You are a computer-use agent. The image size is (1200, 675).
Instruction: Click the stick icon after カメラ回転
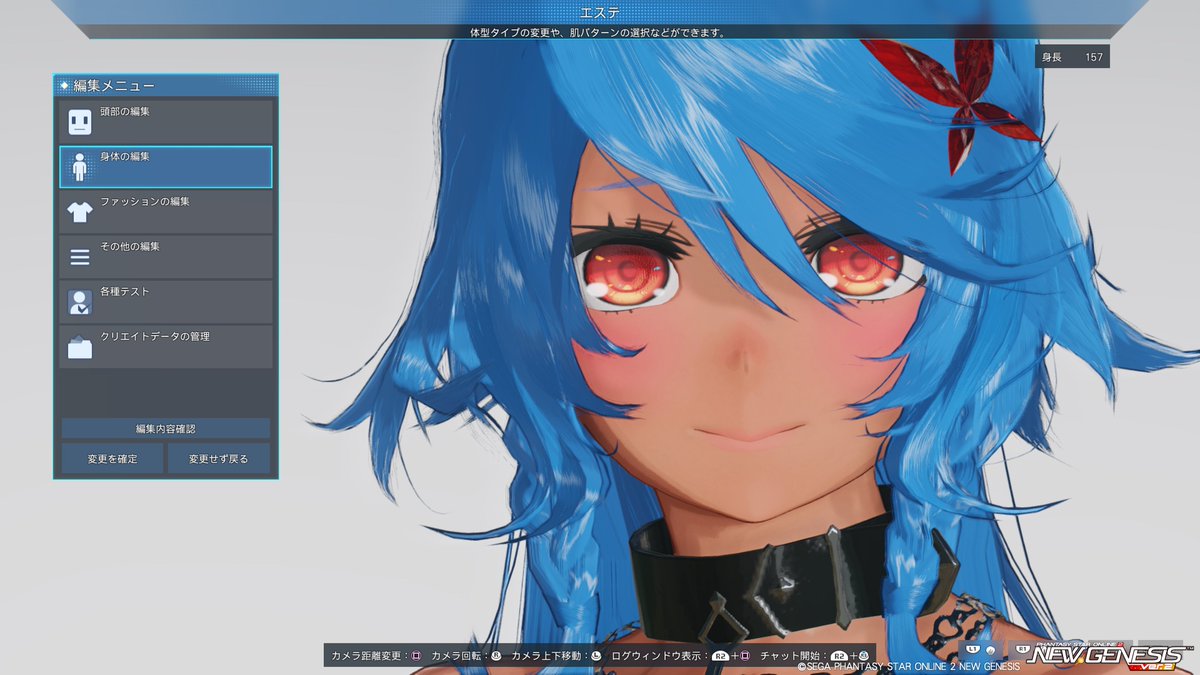497,656
